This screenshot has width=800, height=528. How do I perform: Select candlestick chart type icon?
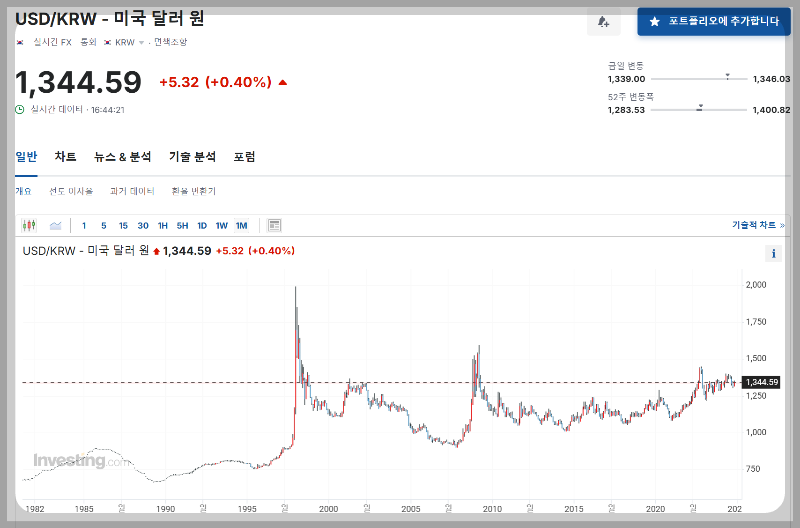pos(29,225)
